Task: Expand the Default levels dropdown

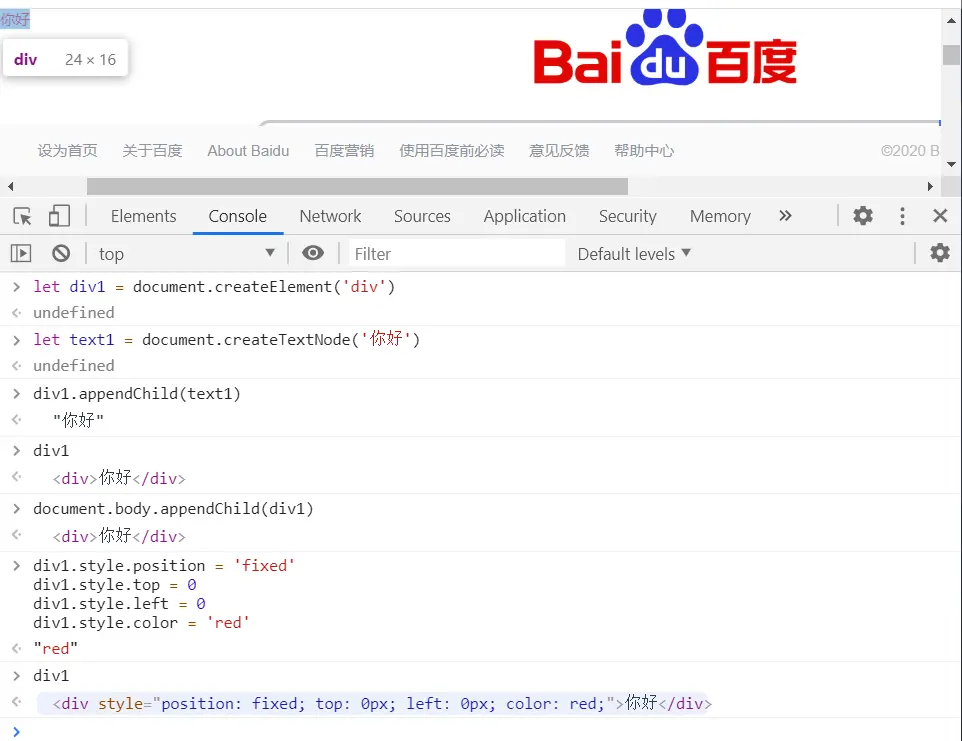Action: [x=634, y=253]
